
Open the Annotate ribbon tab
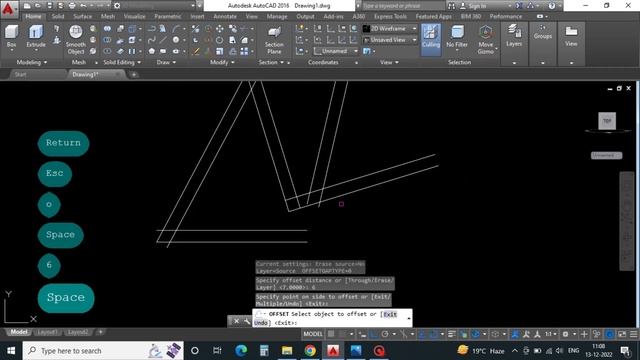[225, 16]
